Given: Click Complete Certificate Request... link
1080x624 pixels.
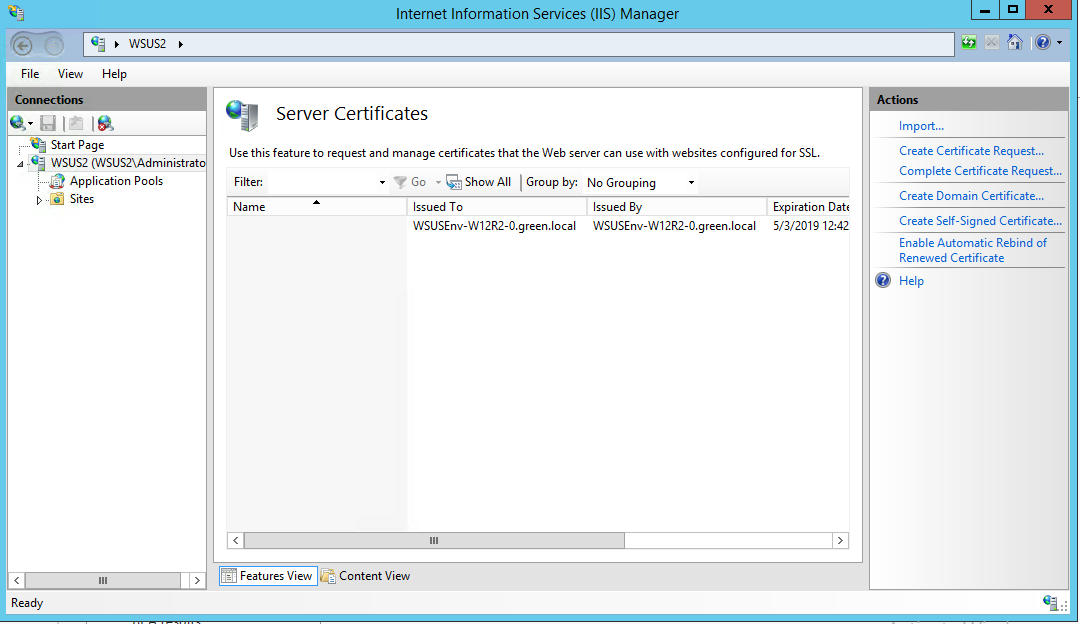Looking at the screenshot, I should (x=980, y=171).
